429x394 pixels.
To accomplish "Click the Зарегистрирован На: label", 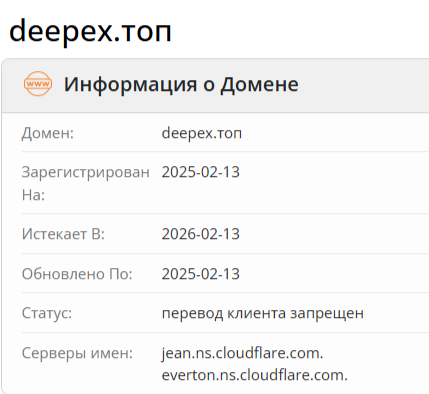I will pyautogui.click(x=86, y=183).
